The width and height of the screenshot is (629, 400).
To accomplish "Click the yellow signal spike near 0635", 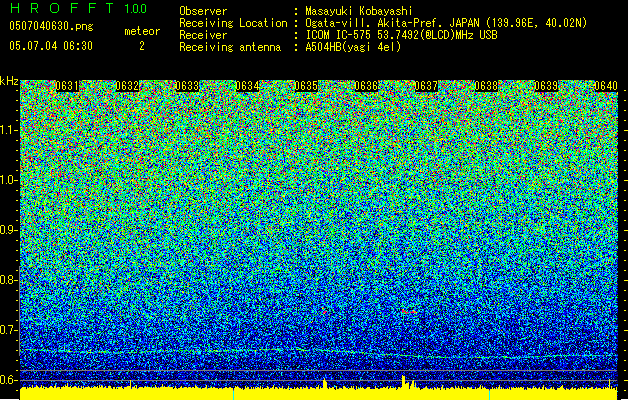I will (x=325, y=384).
